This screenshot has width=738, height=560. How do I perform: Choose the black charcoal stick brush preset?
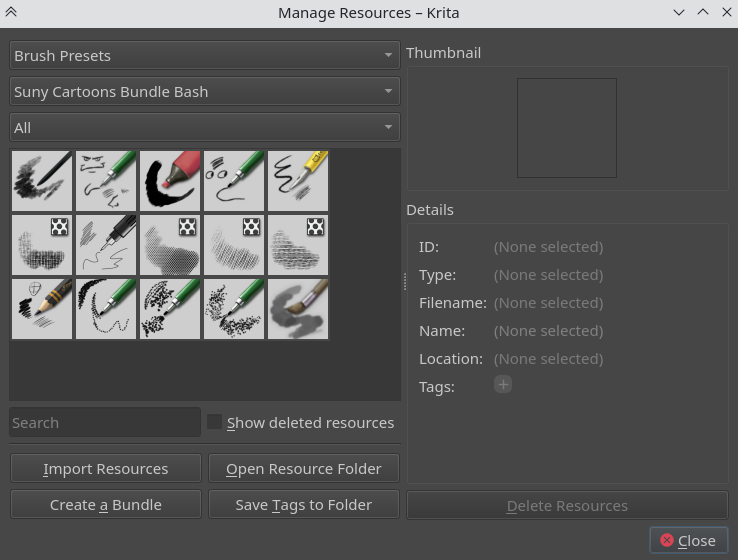tap(42, 181)
